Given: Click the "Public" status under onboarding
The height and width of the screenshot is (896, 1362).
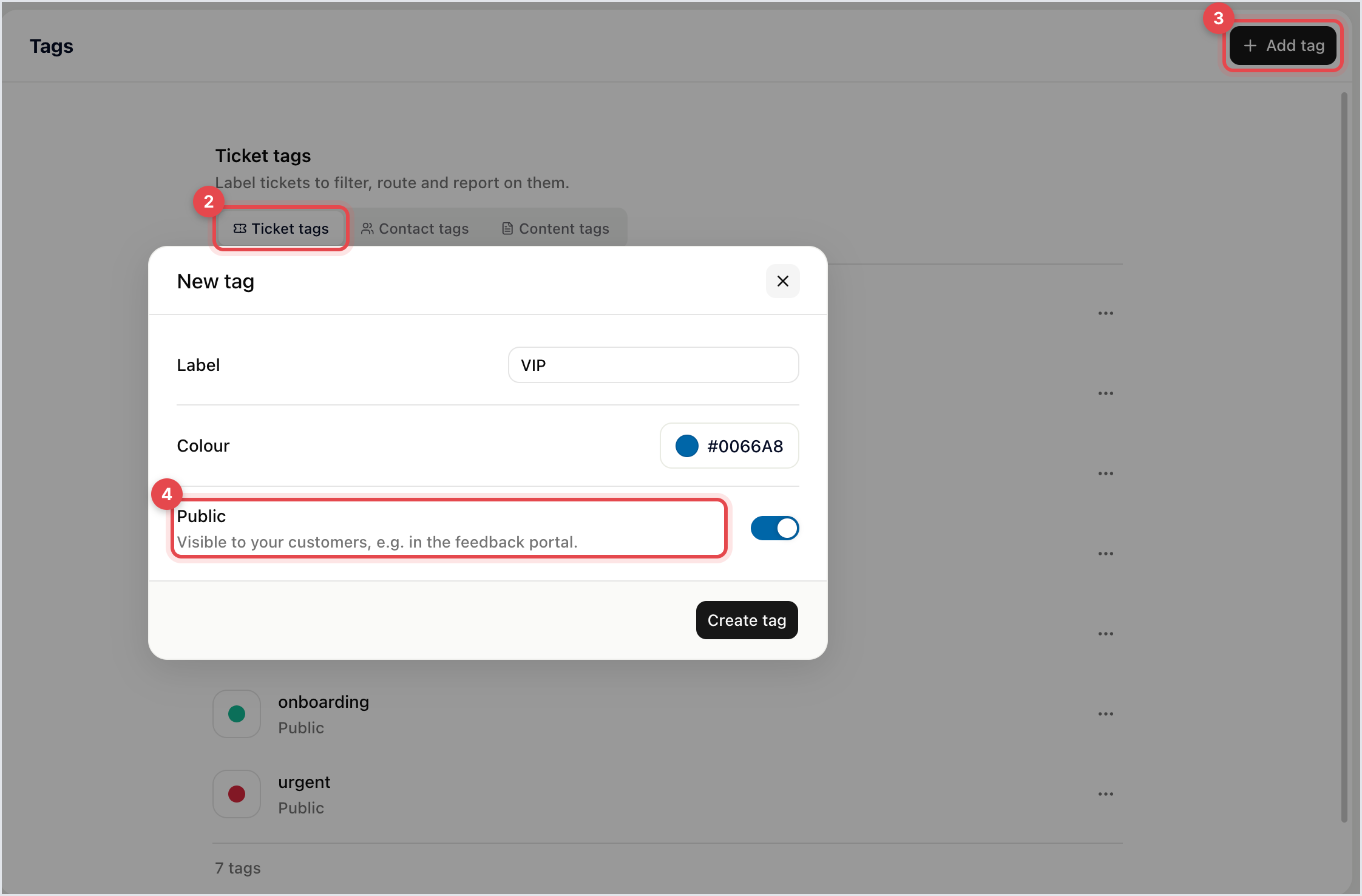Looking at the screenshot, I should (x=301, y=728).
